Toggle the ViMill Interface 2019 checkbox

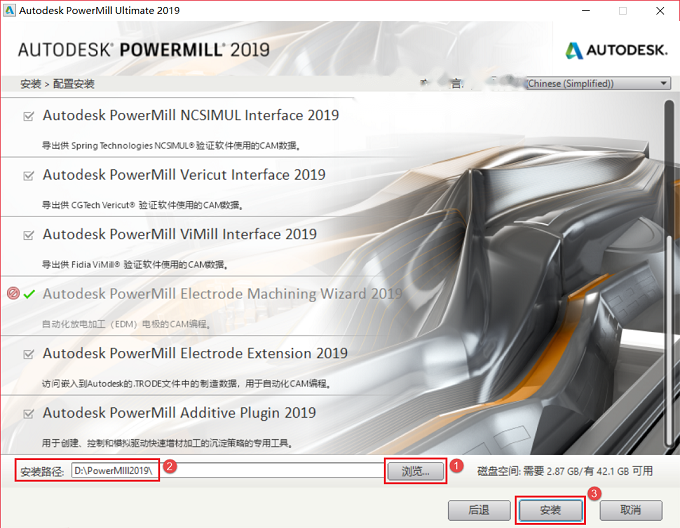pyautogui.click(x=29, y=235)
